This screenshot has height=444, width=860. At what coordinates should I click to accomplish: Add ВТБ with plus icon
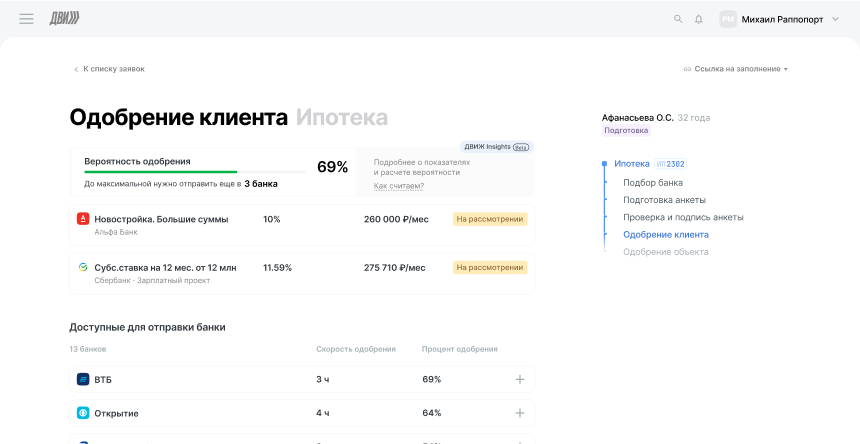[519, 379]
